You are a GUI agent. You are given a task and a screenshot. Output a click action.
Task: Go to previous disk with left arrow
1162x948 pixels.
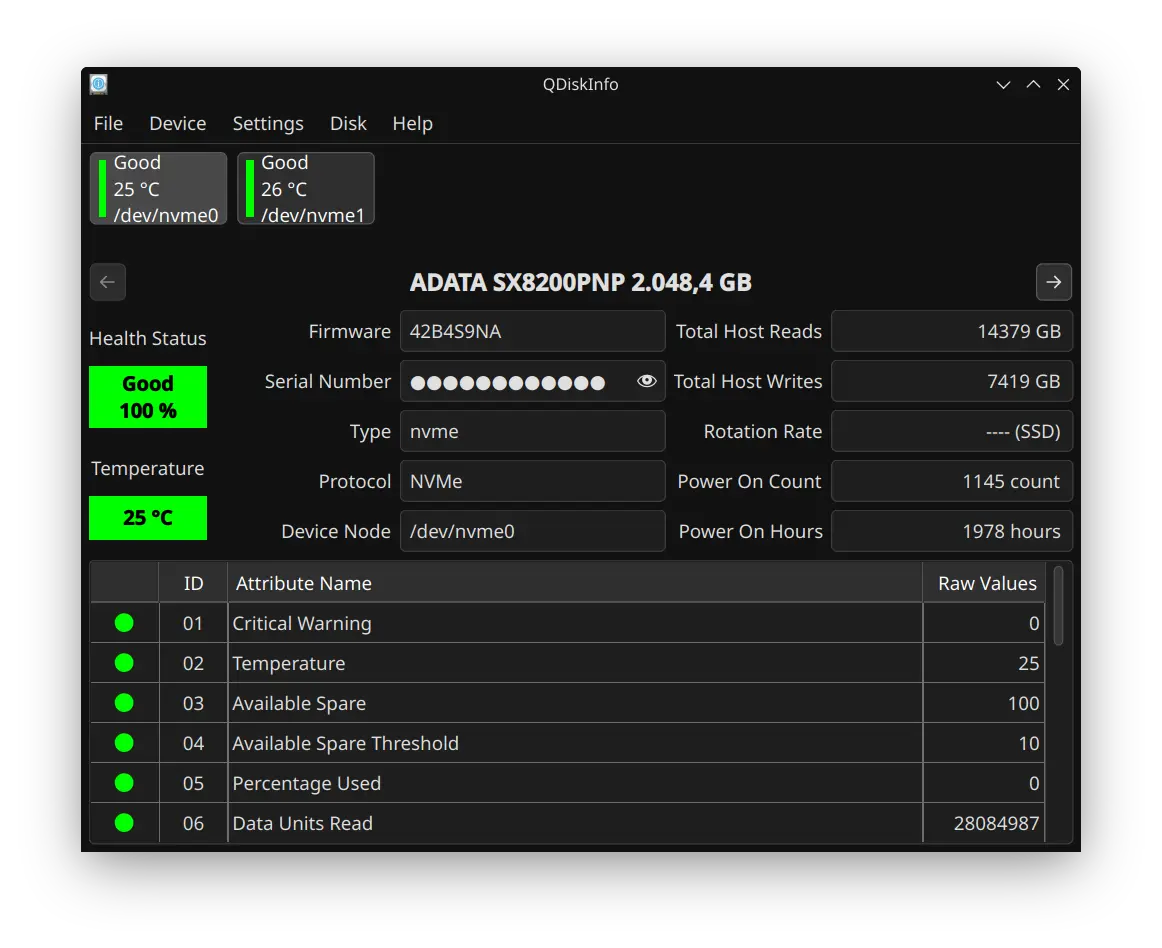pyautogui.click(x=107, y=282)
